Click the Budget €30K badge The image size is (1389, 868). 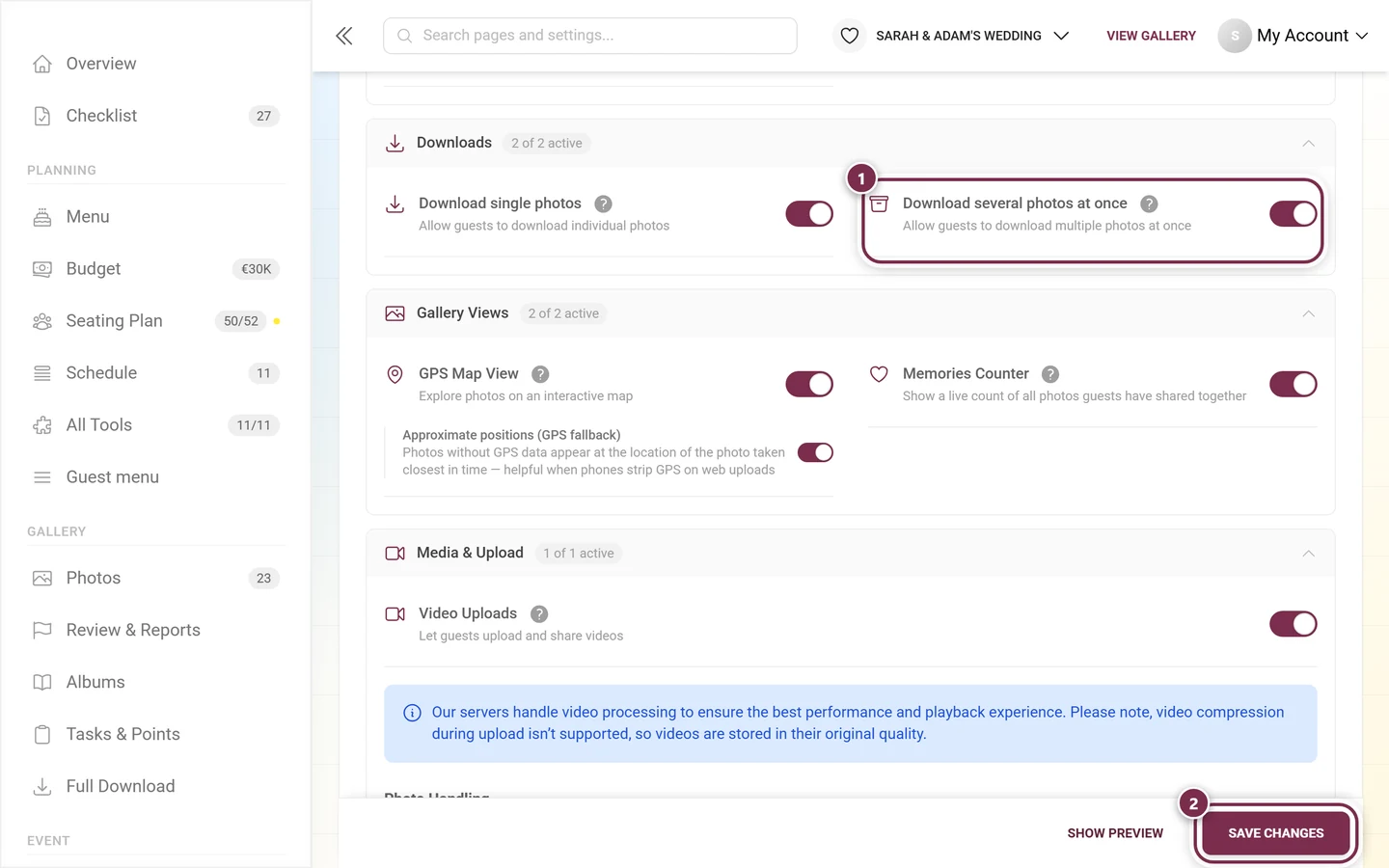256,269
